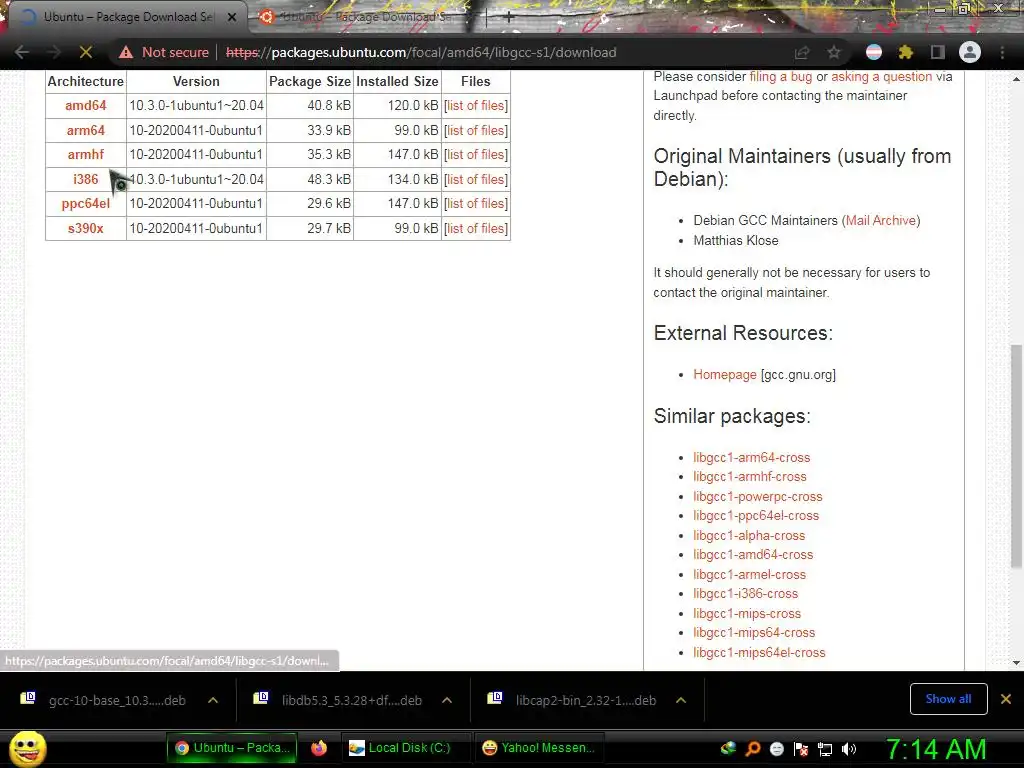Screen dimensions: 1024x768
Task: Close the active Ubuntu Package Download tab
Action: coord(232,18)
